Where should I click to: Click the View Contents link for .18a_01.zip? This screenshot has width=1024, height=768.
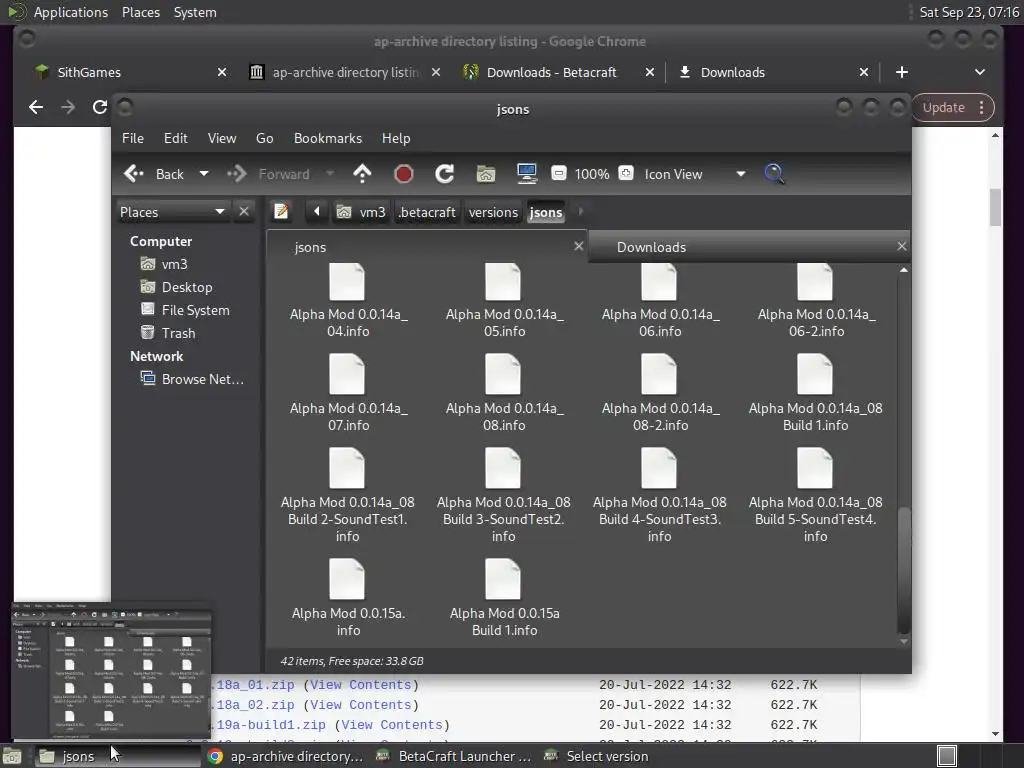pyautogui.click(x=360, y=684)
